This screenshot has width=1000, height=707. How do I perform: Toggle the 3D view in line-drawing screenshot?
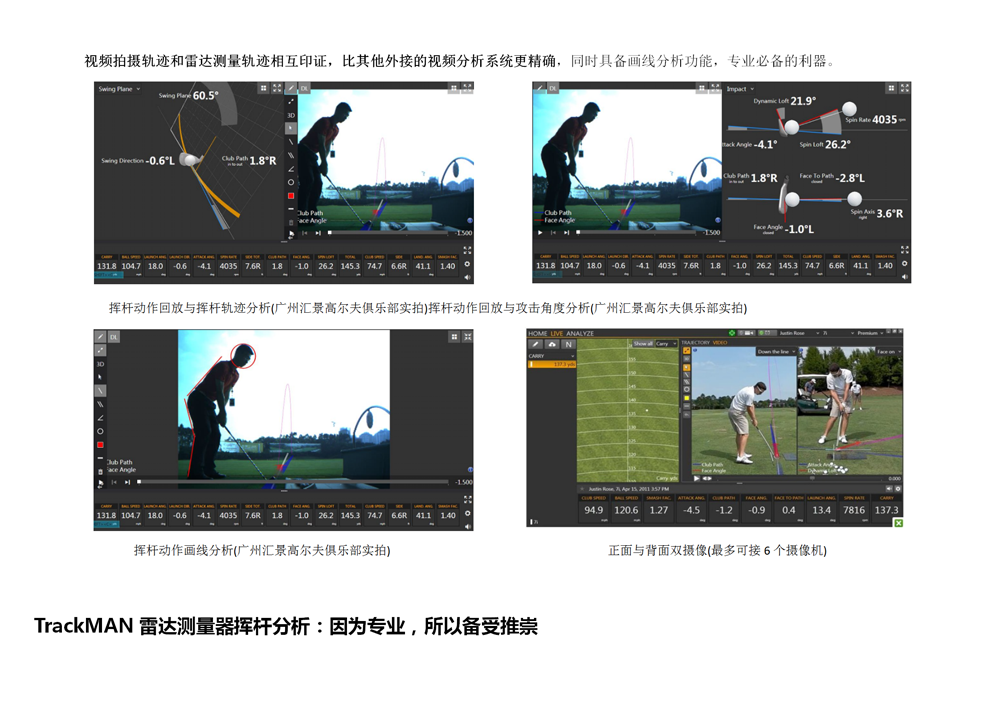[100, 364]
